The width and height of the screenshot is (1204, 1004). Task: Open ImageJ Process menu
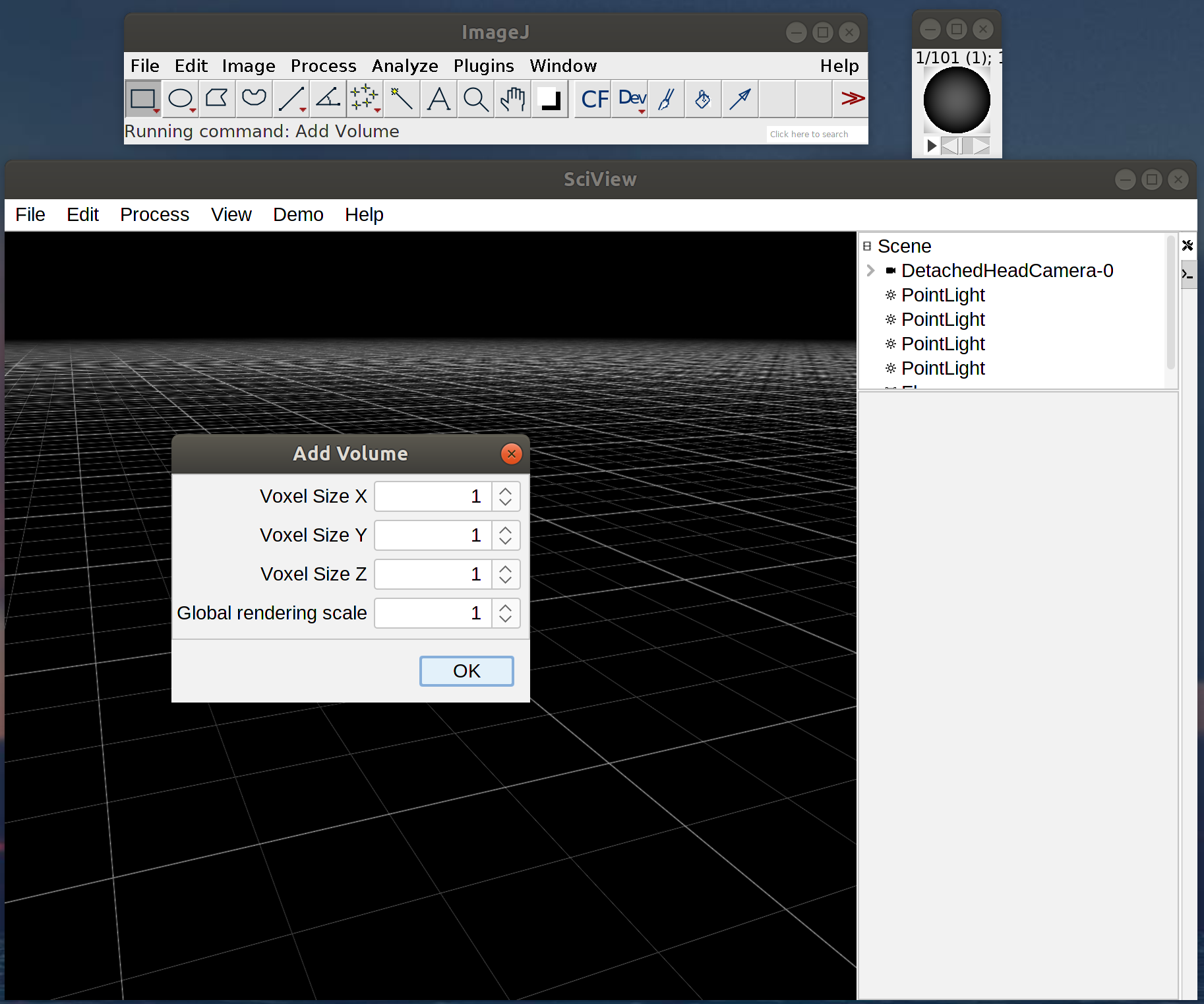click(324, 66)
